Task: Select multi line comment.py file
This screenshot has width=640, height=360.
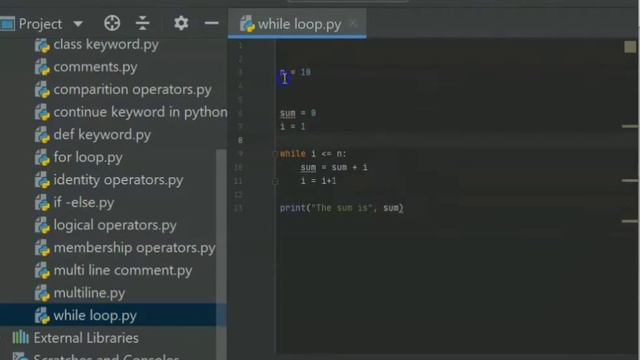Action: pyautogui.click(x=122, y=270)
